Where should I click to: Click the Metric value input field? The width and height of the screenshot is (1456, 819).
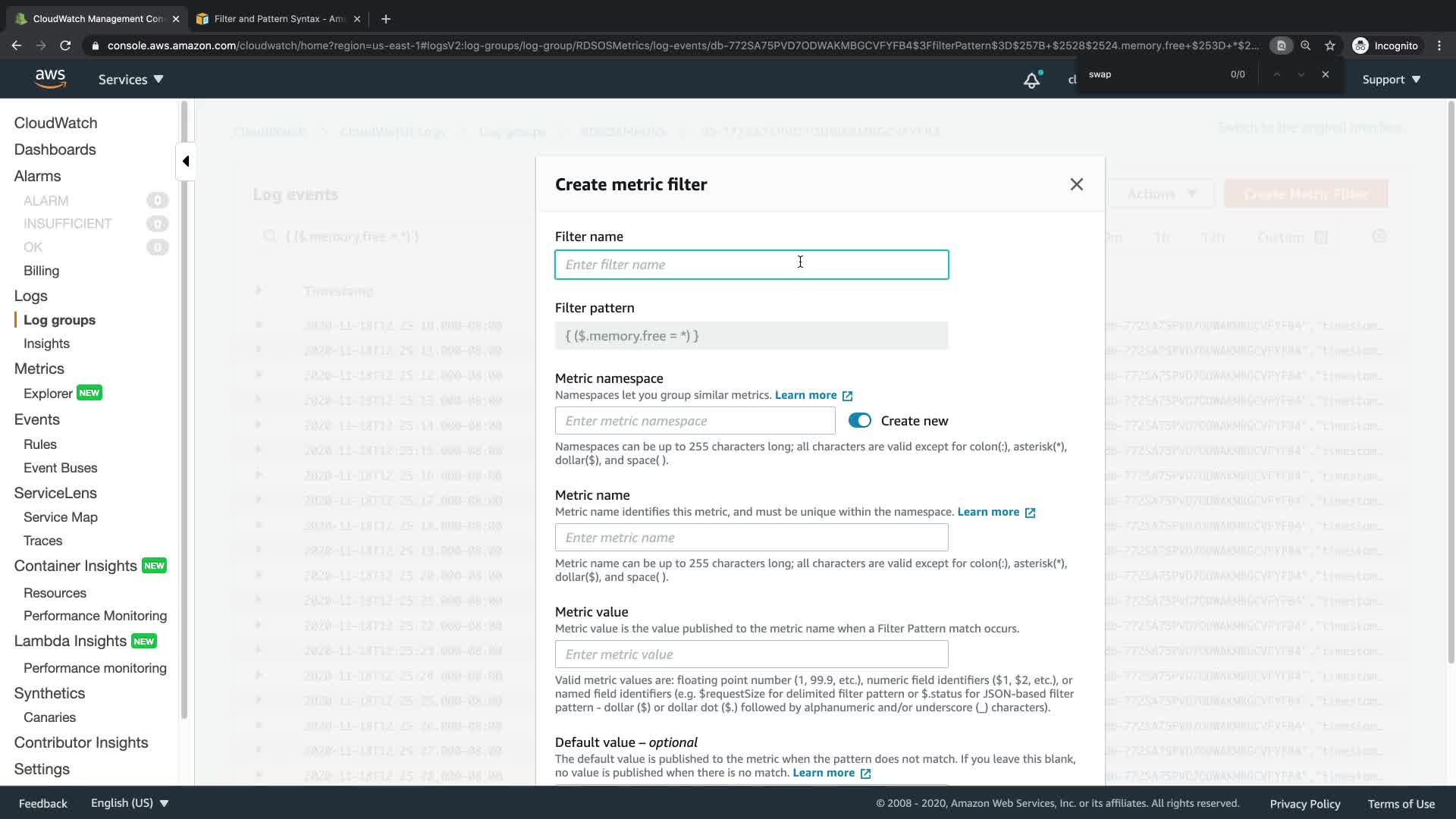(751, 654)
